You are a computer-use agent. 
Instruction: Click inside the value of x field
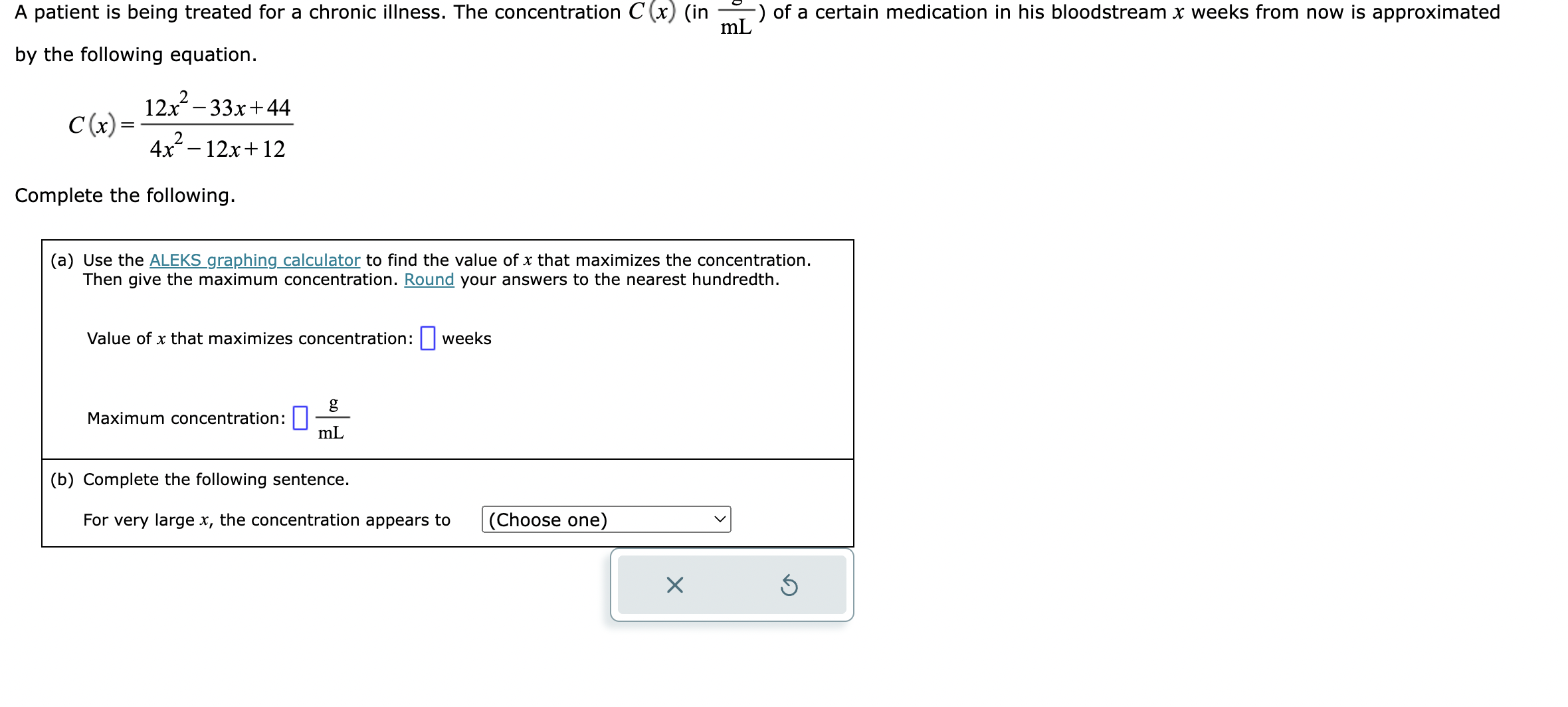pos(427,338)
